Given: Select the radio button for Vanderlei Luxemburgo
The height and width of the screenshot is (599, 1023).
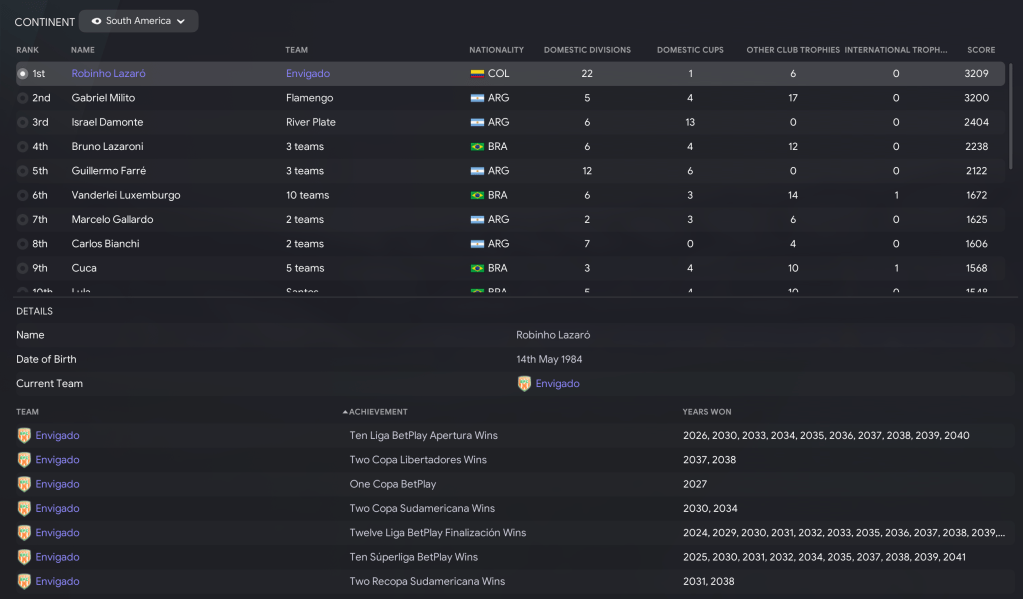Looking at the screenshot, I should point(23,195).
